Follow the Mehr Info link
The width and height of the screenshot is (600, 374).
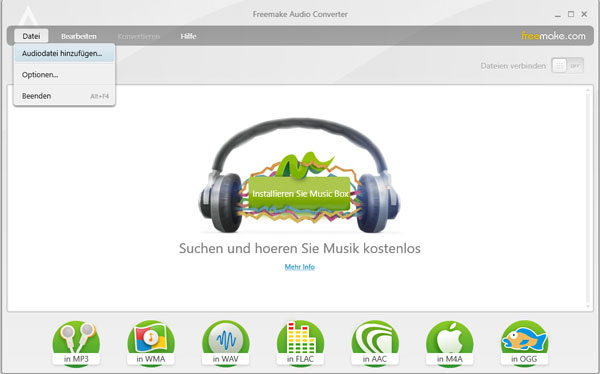pyautogui.click(x=300, y=267)
